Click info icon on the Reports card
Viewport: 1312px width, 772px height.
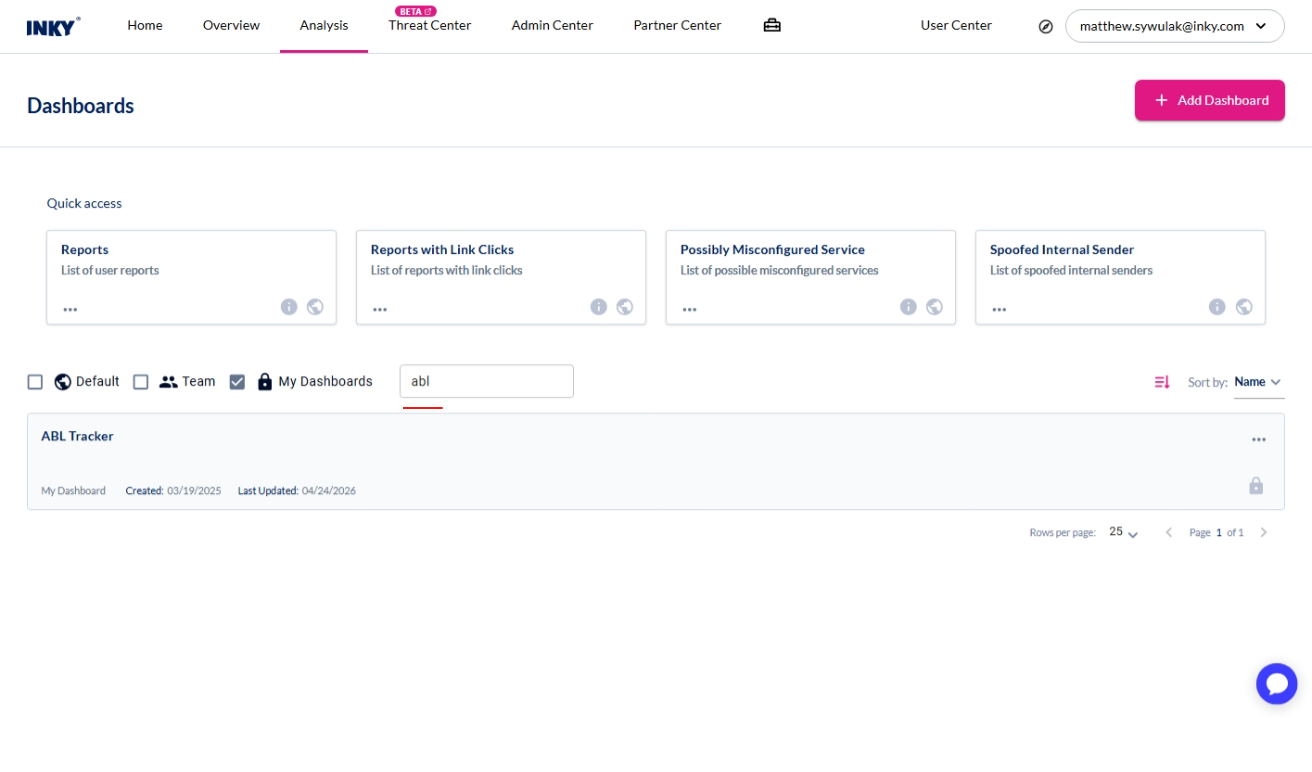coord(289,307)
